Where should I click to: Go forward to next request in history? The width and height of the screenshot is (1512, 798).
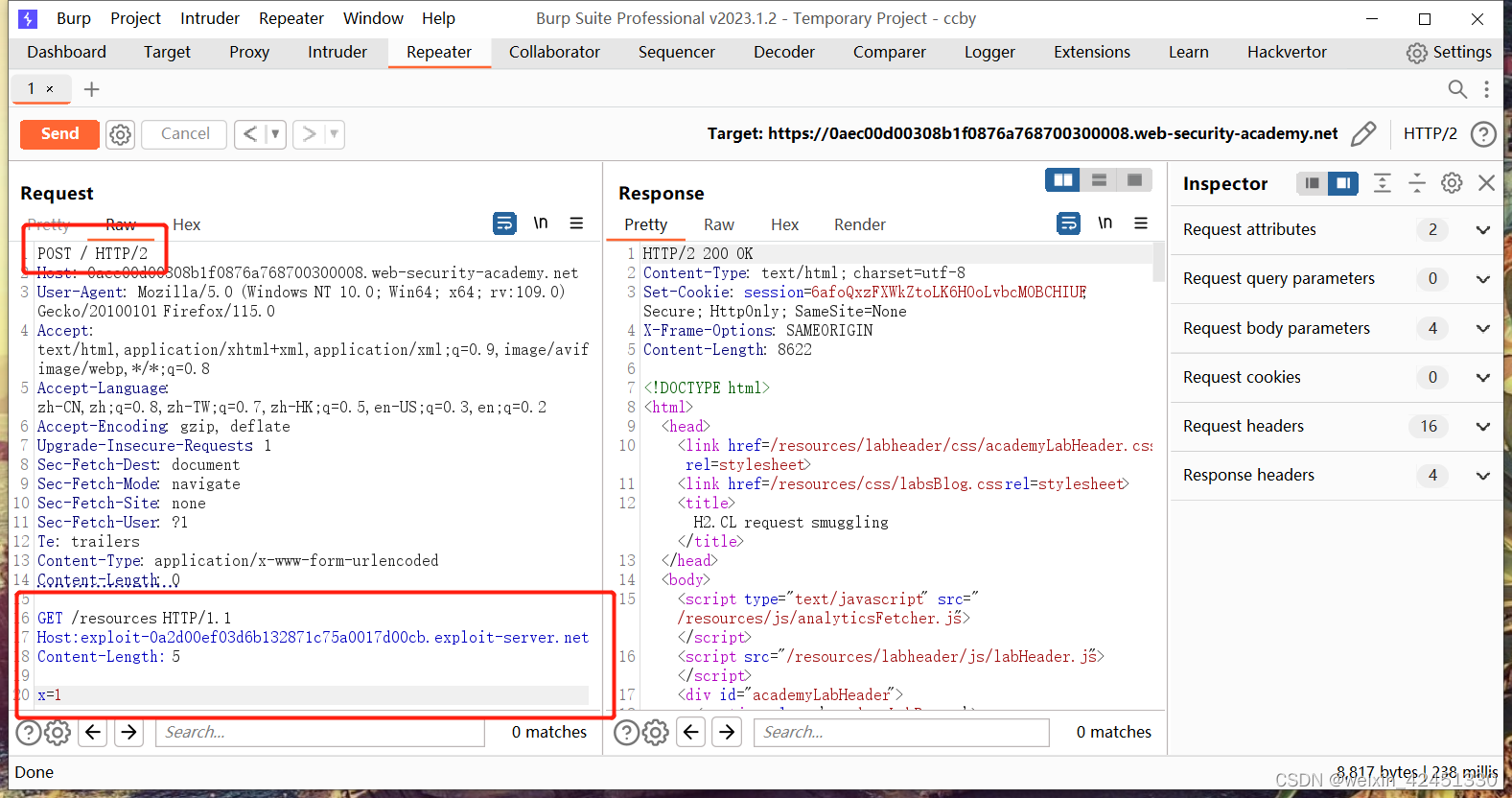pyautogui.click(x=309, y=134)
